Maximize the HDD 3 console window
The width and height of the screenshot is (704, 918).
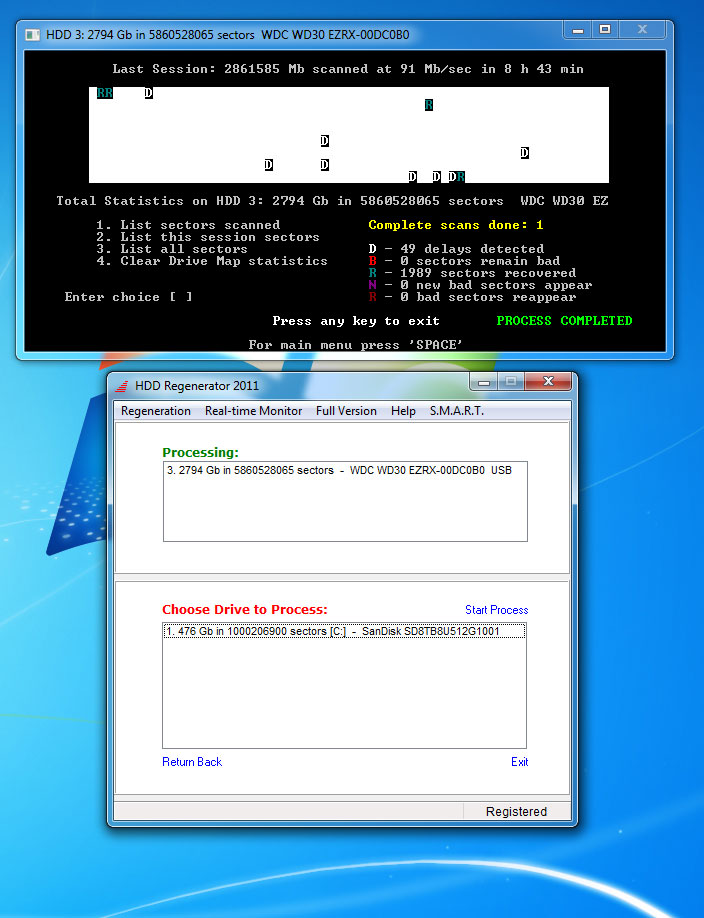[x=605, y=29]
